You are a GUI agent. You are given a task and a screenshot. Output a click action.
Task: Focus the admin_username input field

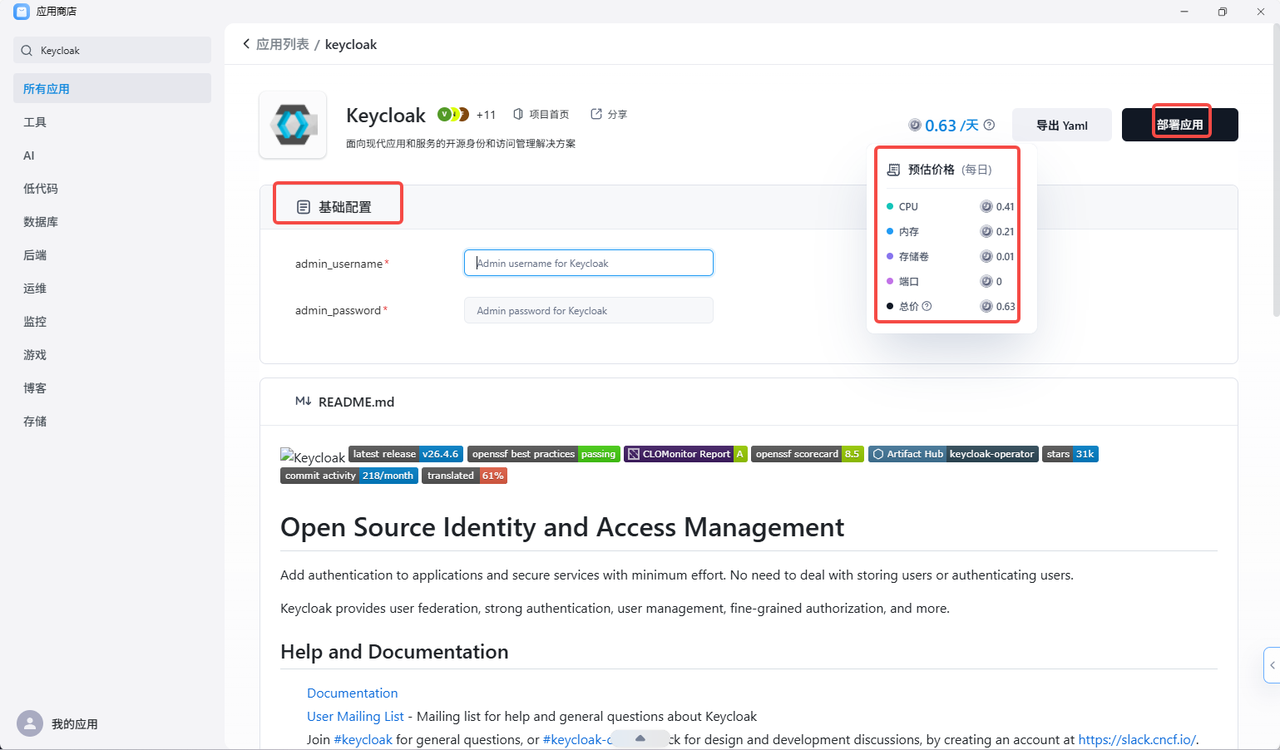(589, 263)
